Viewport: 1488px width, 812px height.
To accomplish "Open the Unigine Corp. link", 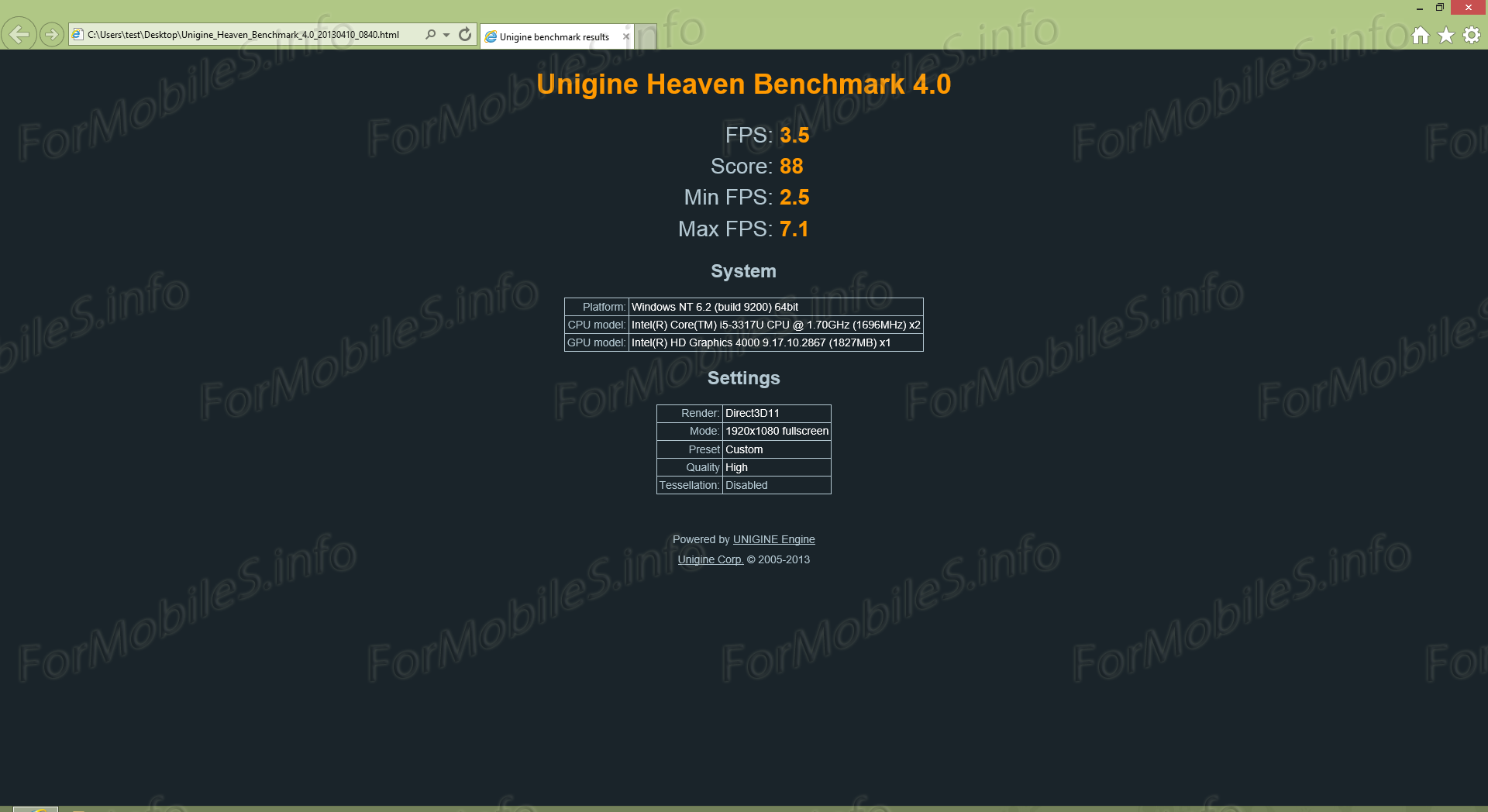I will coord(710,559).
